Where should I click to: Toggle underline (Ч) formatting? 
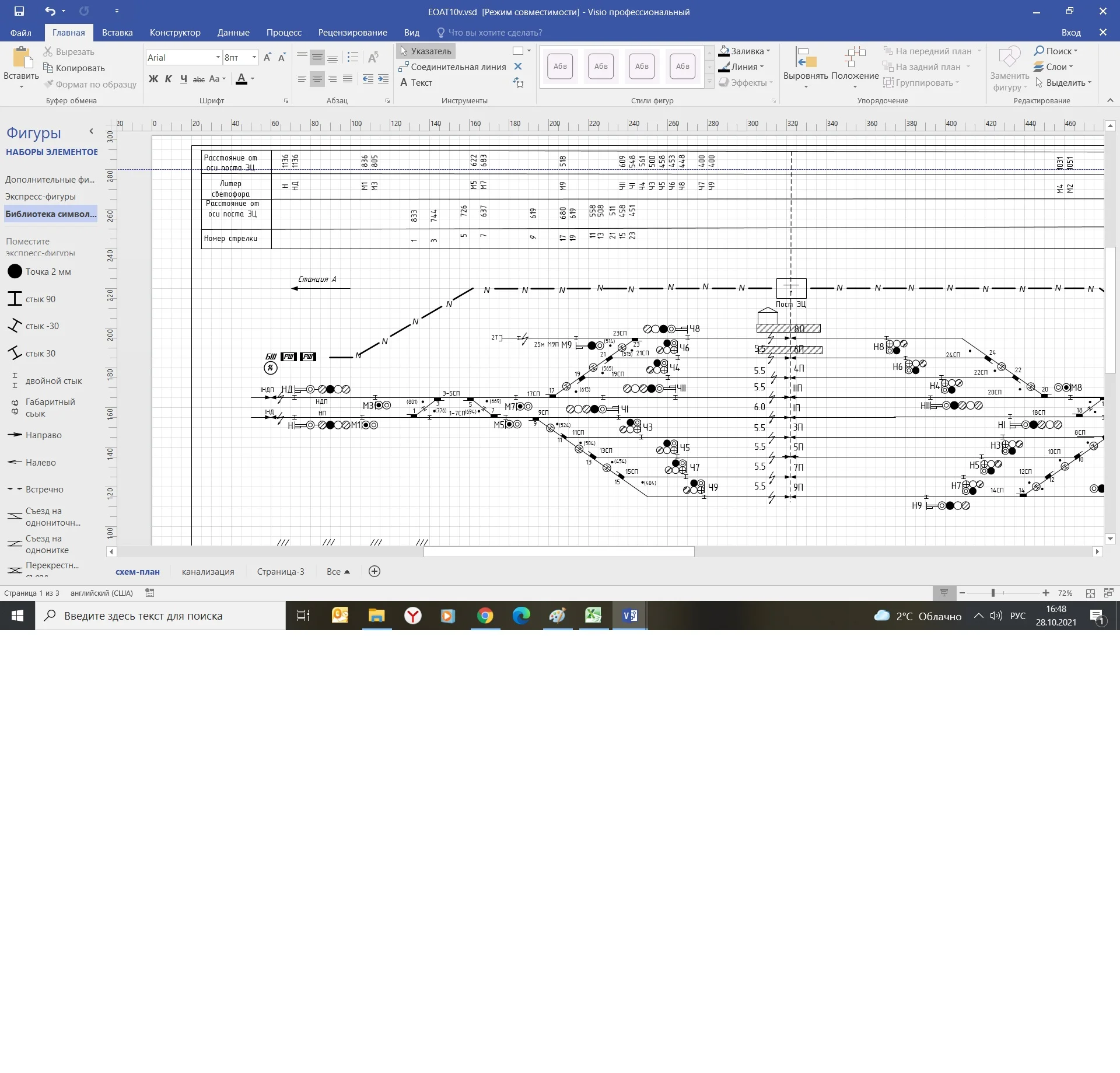point(184,79)
